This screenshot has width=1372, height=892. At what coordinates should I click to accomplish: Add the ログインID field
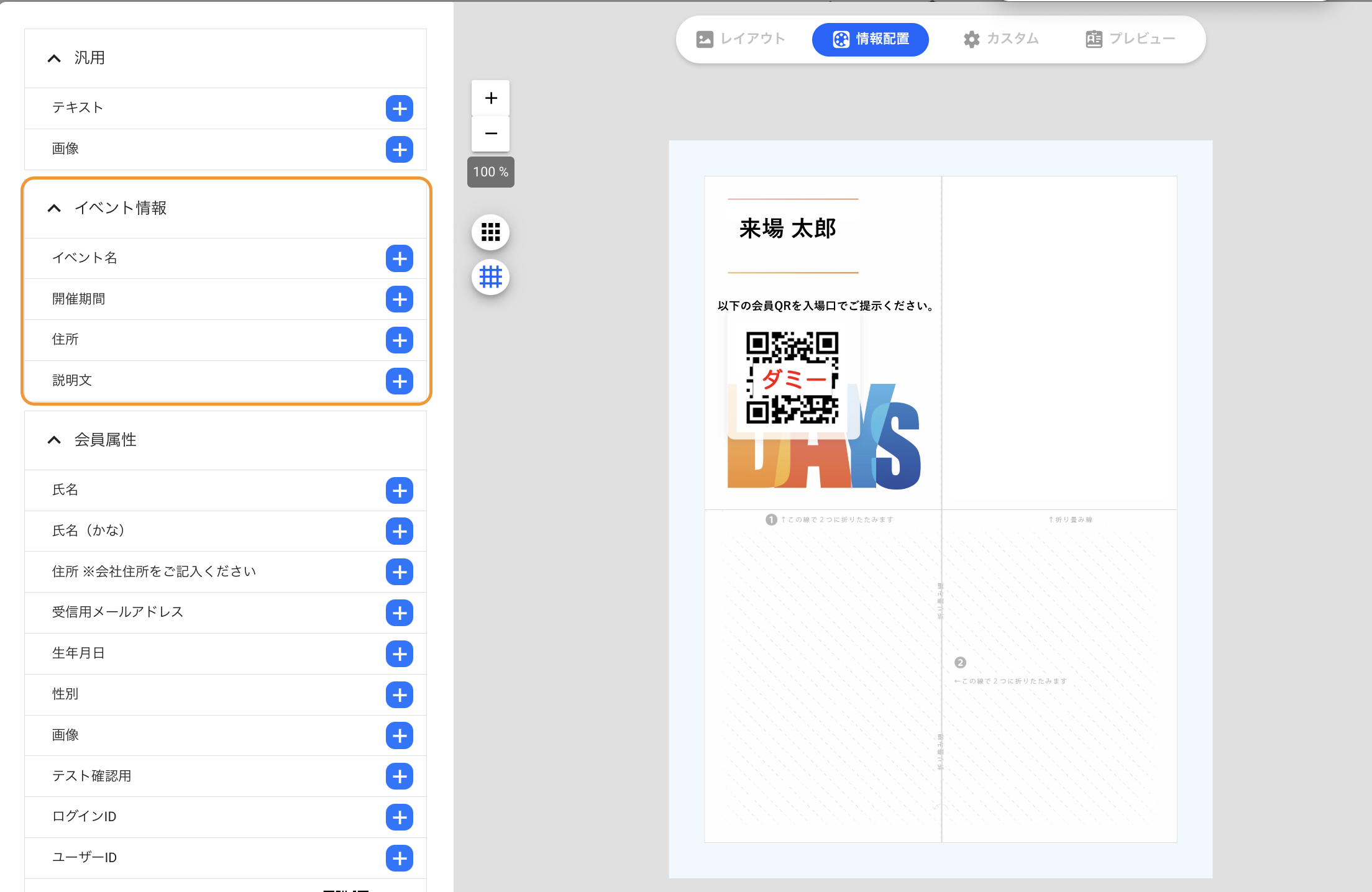point(400,817)
